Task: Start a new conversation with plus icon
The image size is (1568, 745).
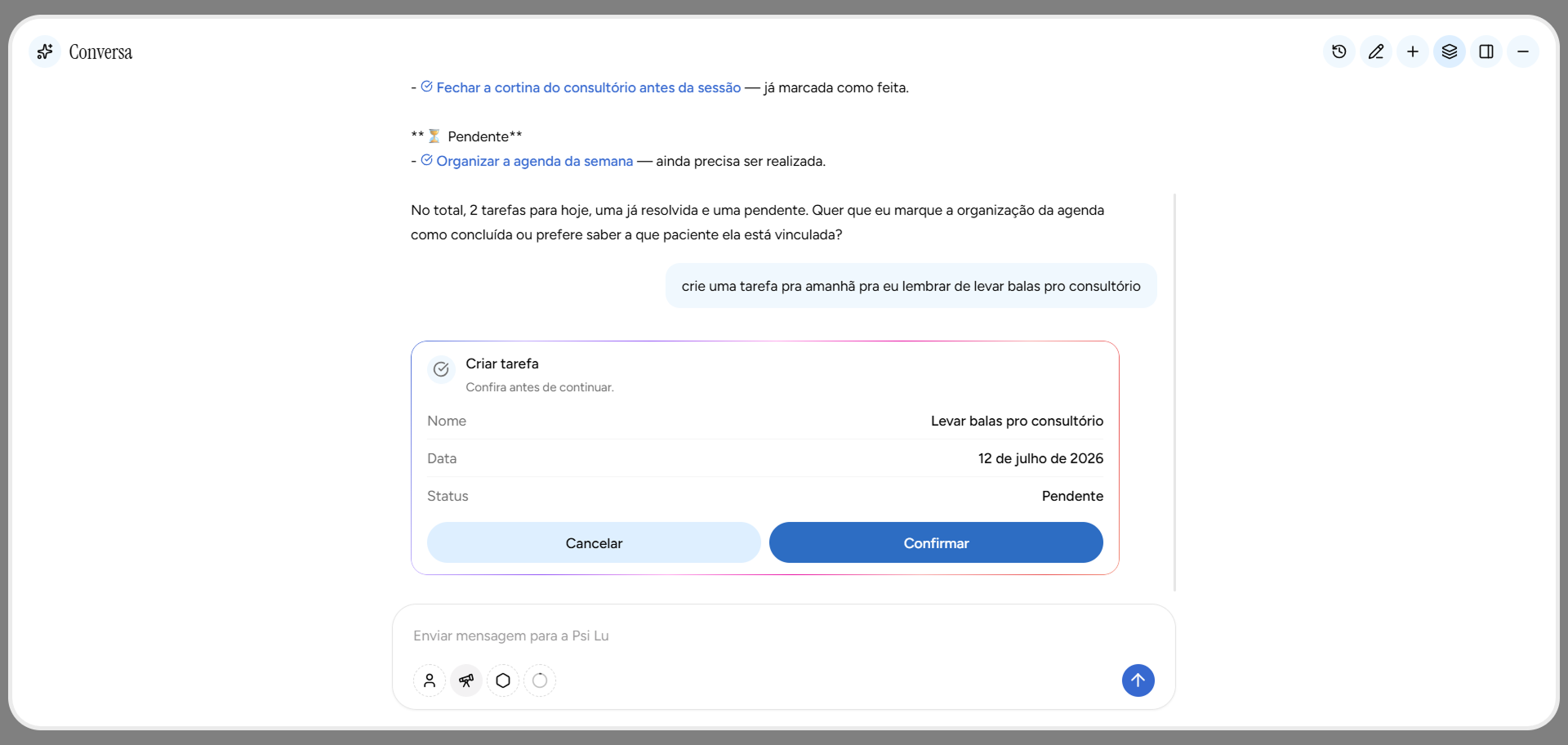Action: coord(1413,51)
